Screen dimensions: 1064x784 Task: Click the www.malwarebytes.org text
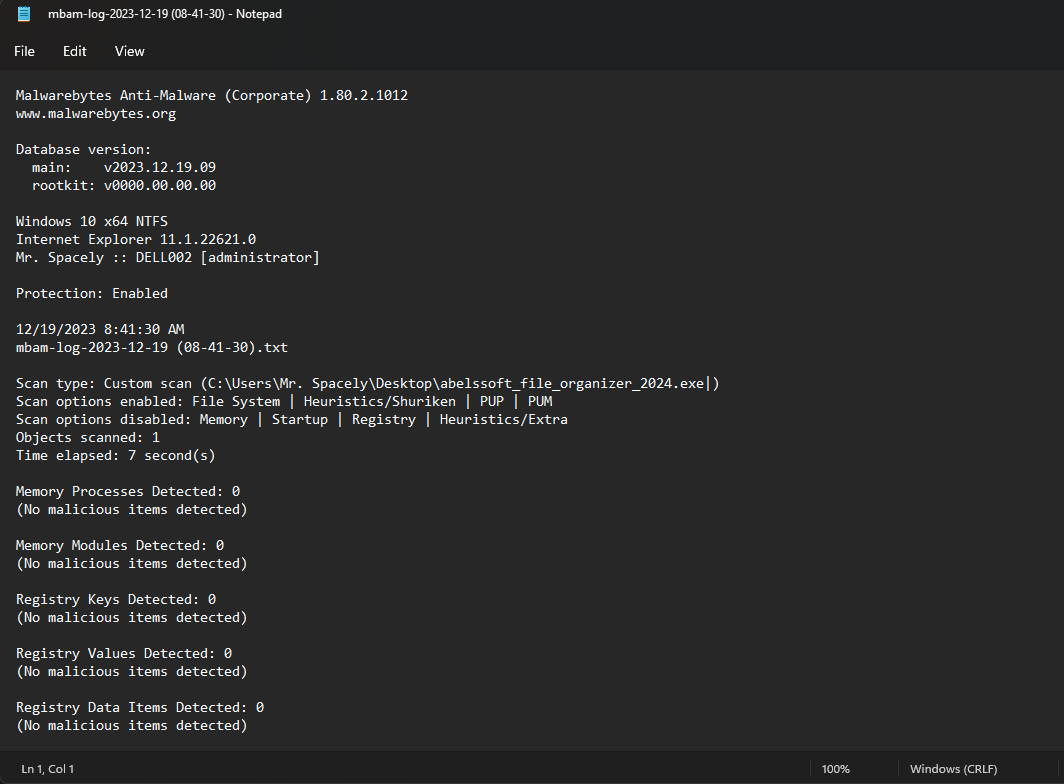point(96,113)
